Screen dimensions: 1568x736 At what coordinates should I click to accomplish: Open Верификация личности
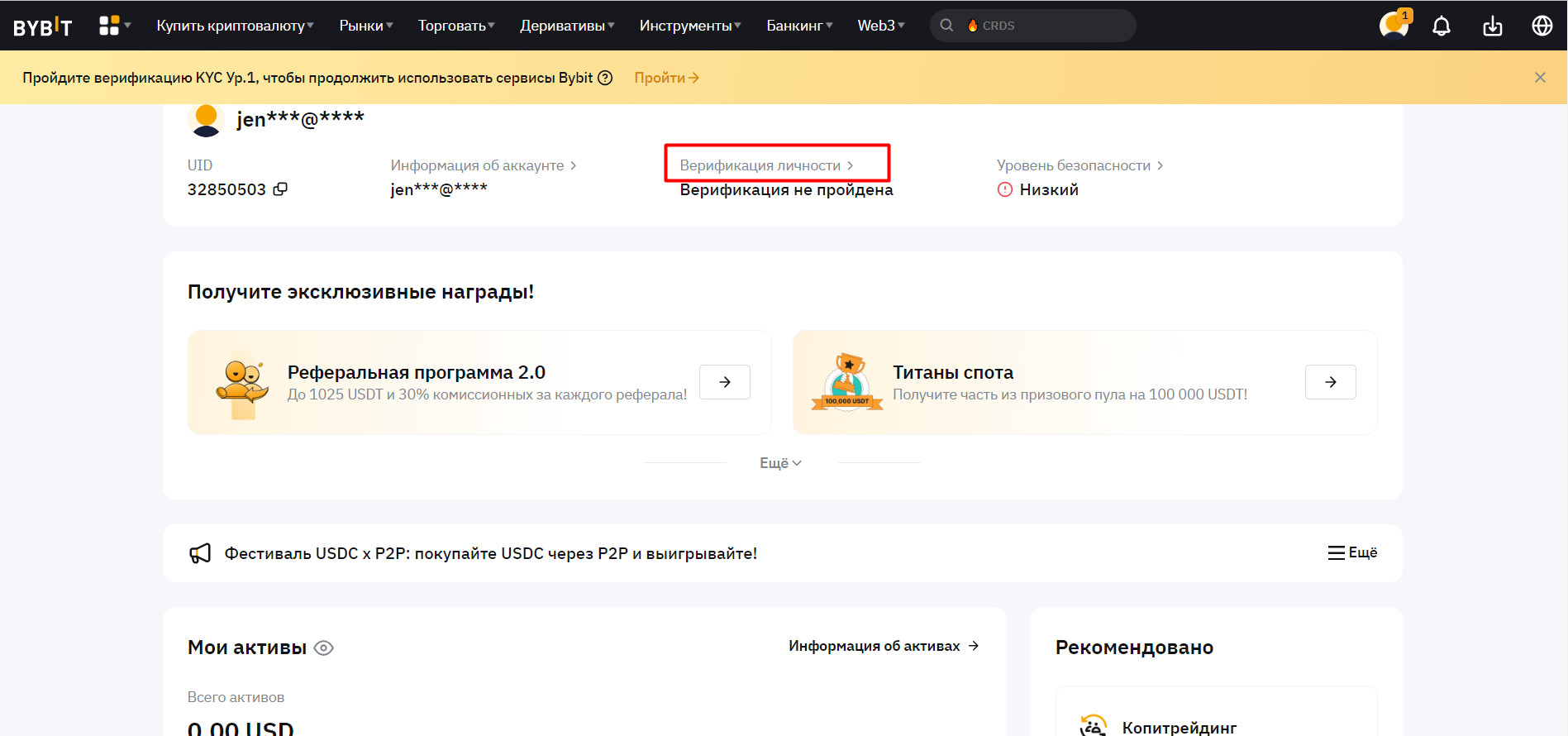766,165
